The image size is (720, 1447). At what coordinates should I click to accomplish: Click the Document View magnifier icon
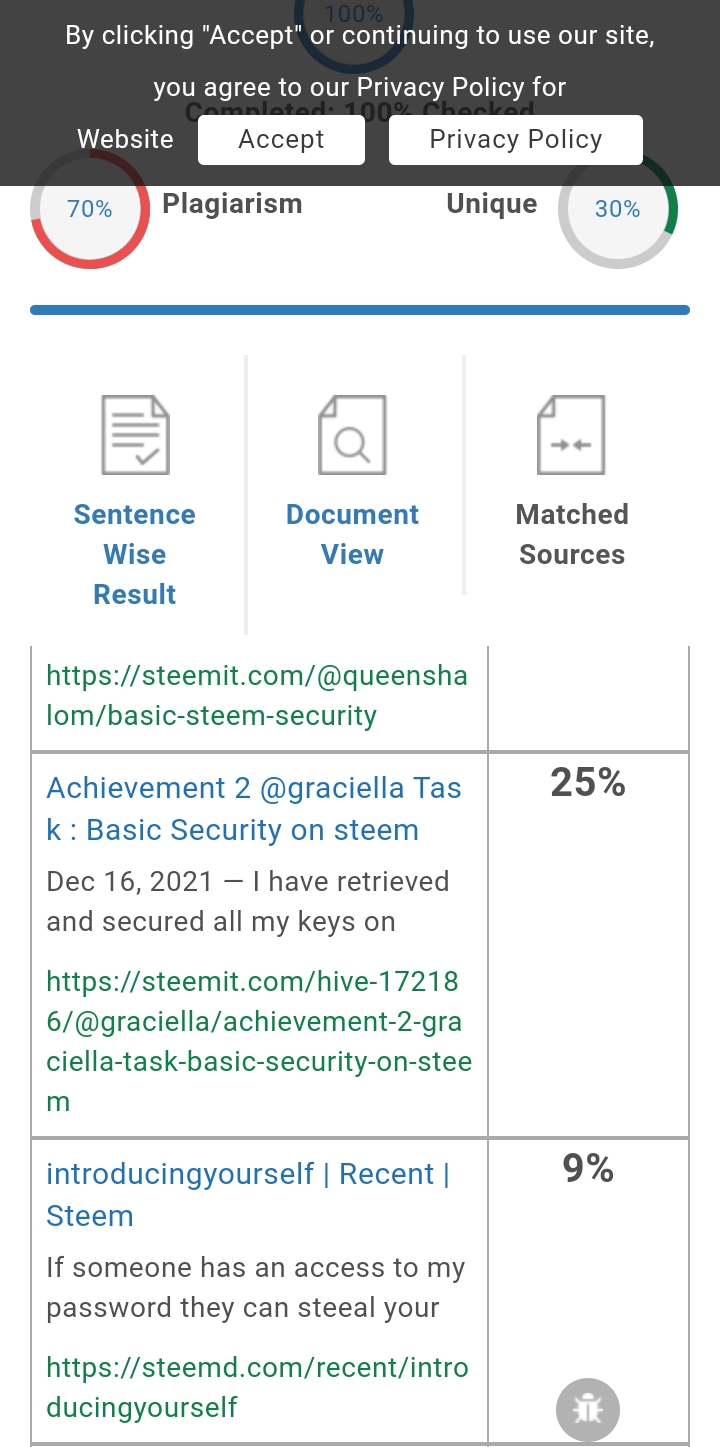(x=352, y=435)
